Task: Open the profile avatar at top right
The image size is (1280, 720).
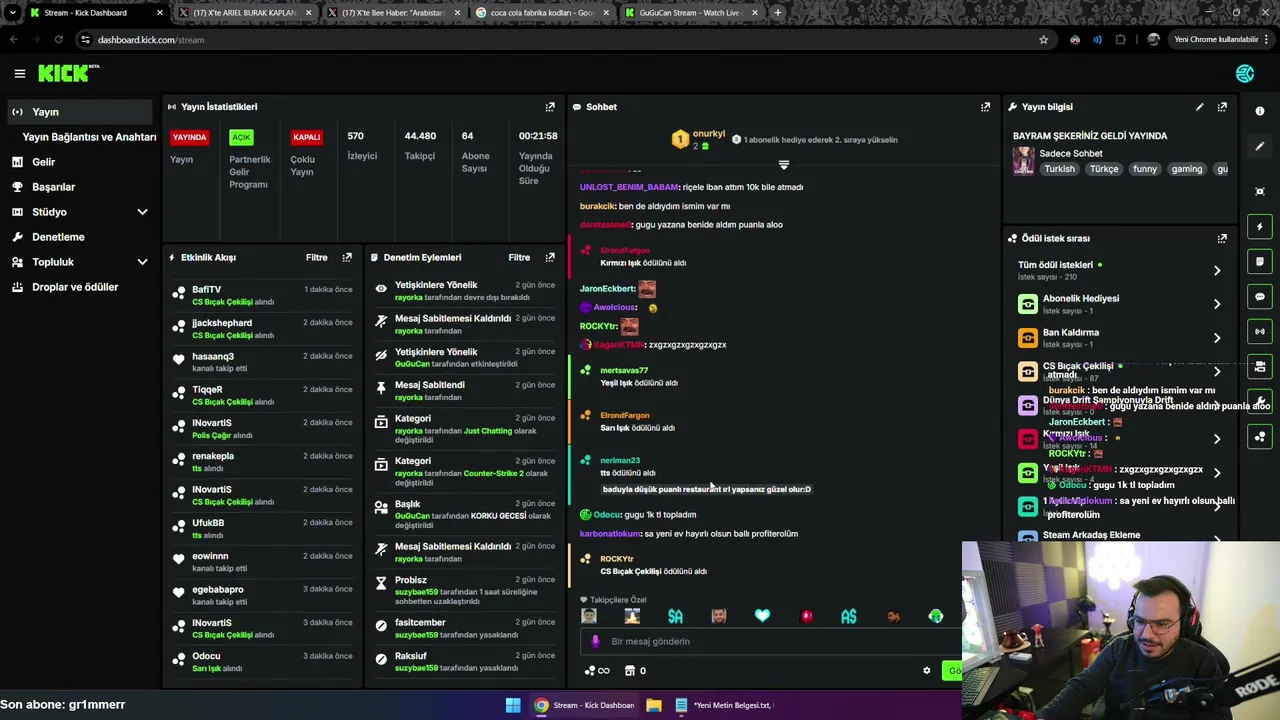Action: (x=1245, y=73)
